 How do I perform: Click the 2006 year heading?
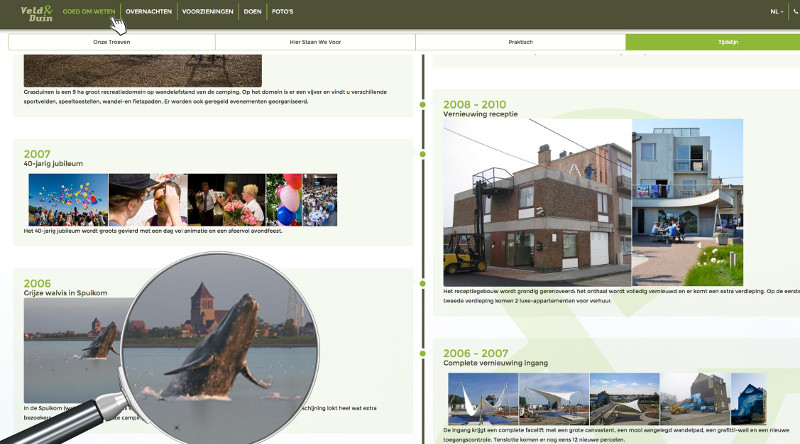(37, 283)
